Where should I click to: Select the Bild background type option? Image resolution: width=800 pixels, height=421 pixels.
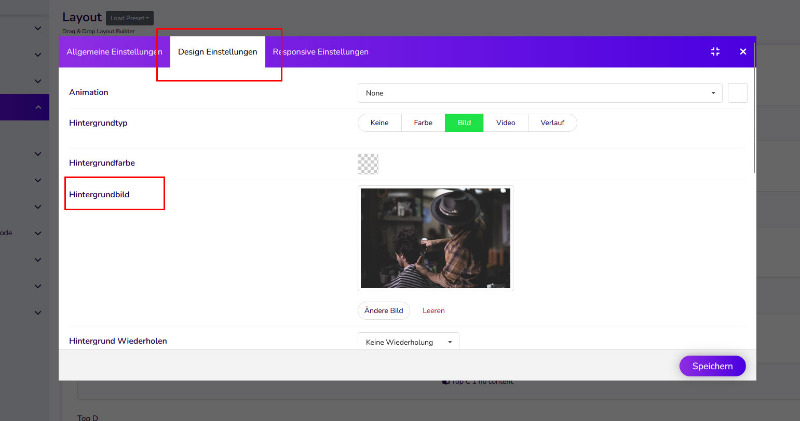pos(464,123)
